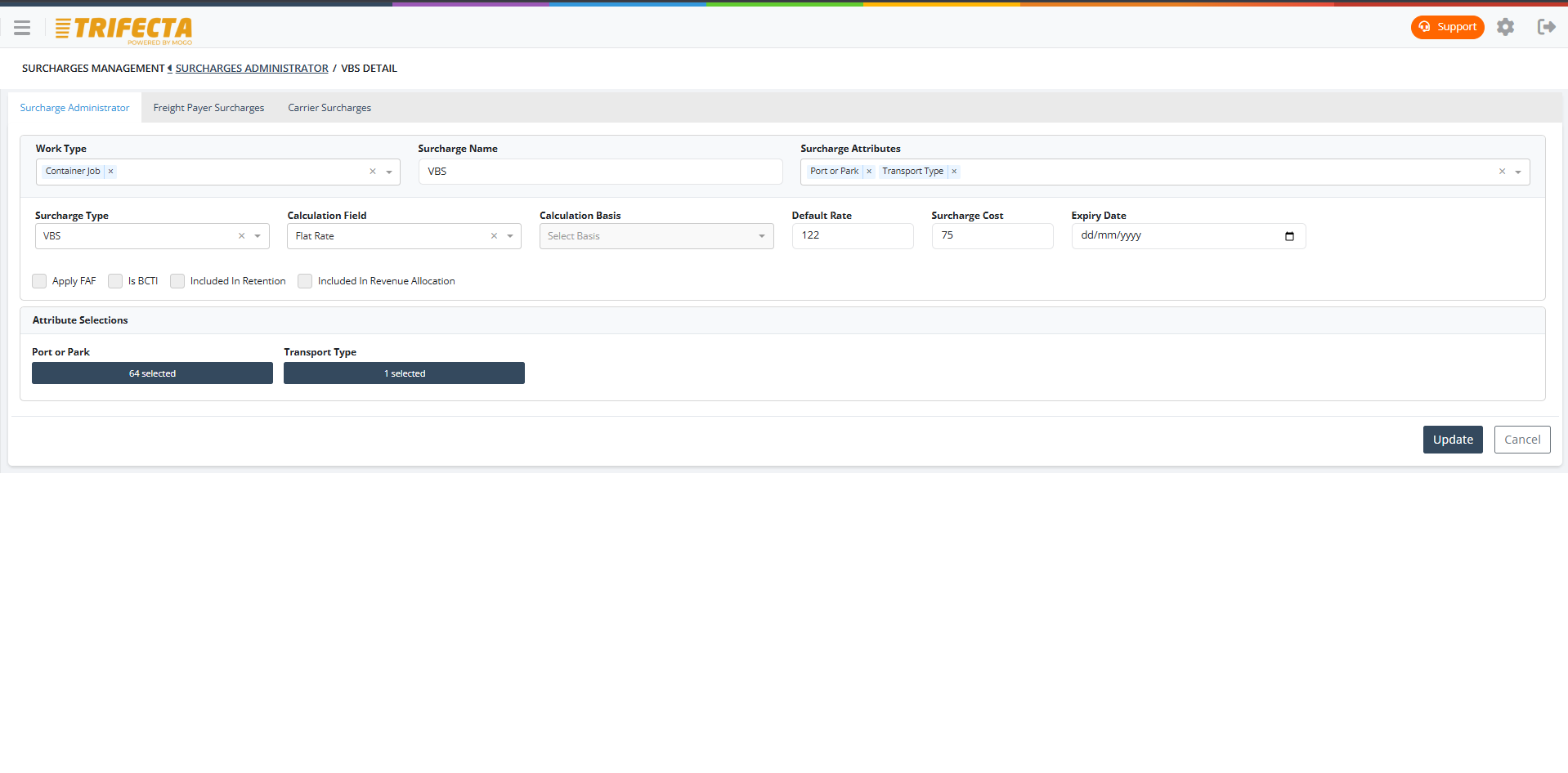
Task: Expand the Surcharge Type dropdown arrow
Action: 258,236
